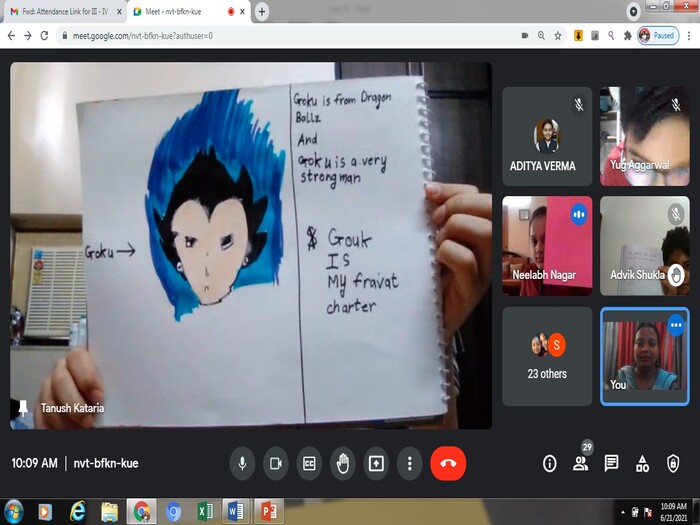Click the yellow download extension icon
Image resolution: width=700 pixels, height=525 pixels.
[x=578, y=36]
